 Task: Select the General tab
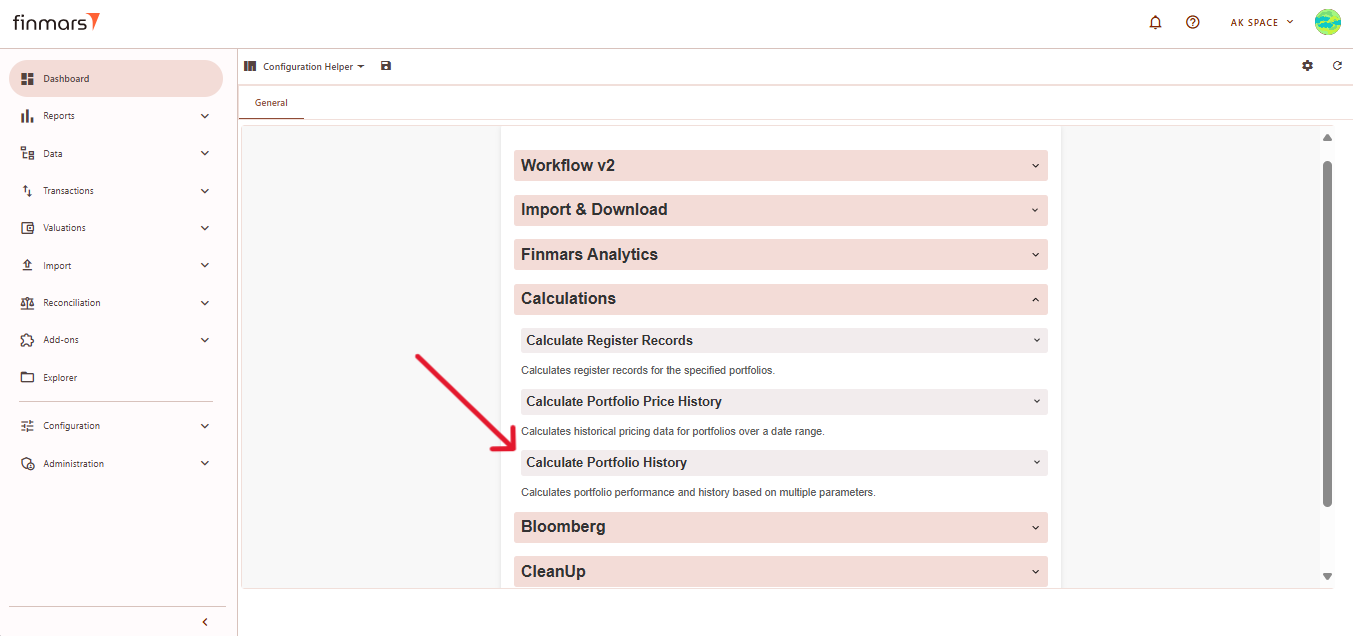(x=271, y=103)
